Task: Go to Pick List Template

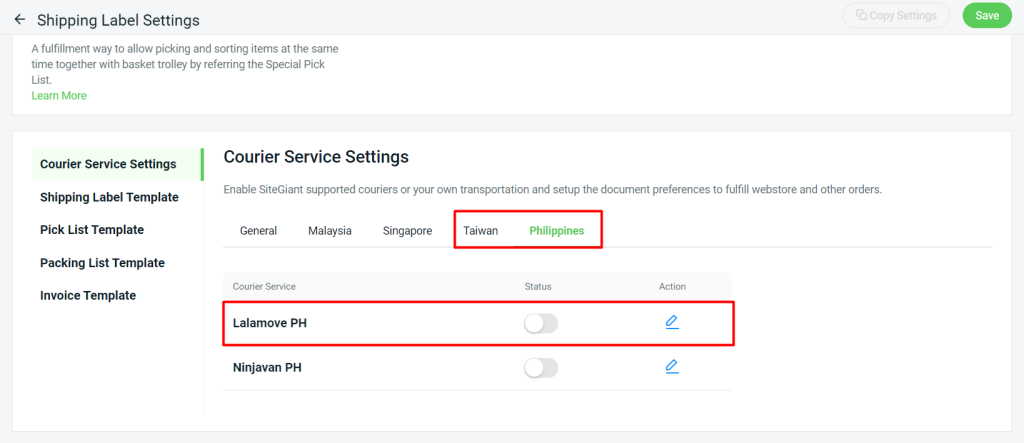Action: (x=92, y=230)
